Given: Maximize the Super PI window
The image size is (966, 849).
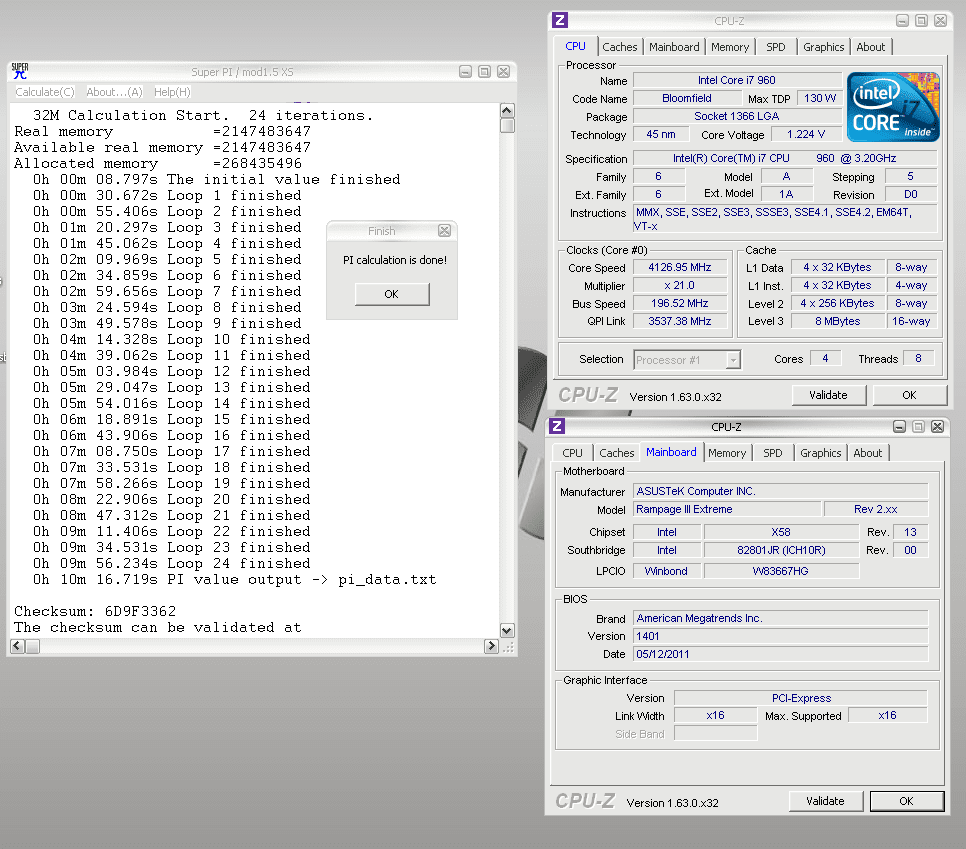Looking at the screenshot, I should click(485, 71).
